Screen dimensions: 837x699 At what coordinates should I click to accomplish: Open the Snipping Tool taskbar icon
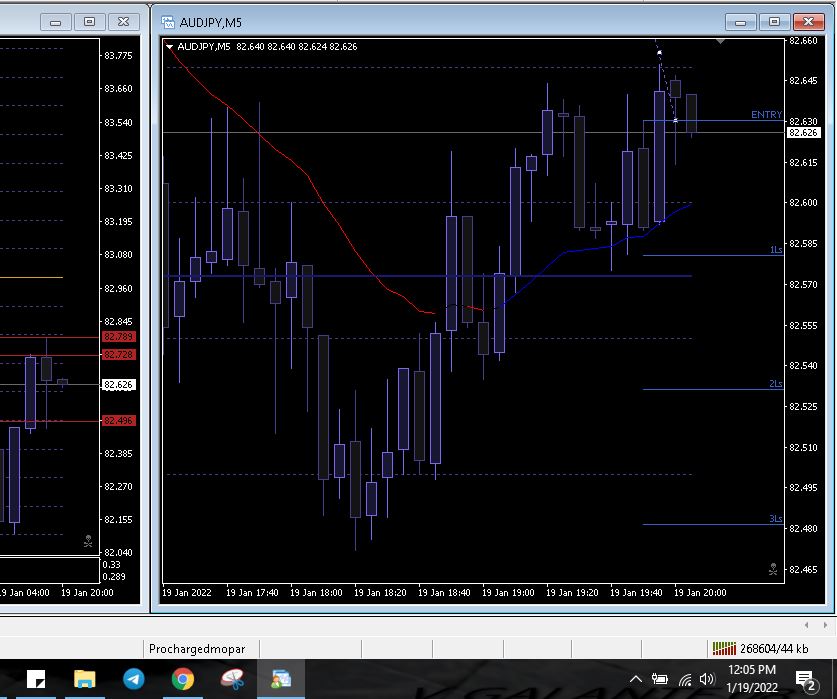(232, 679)
